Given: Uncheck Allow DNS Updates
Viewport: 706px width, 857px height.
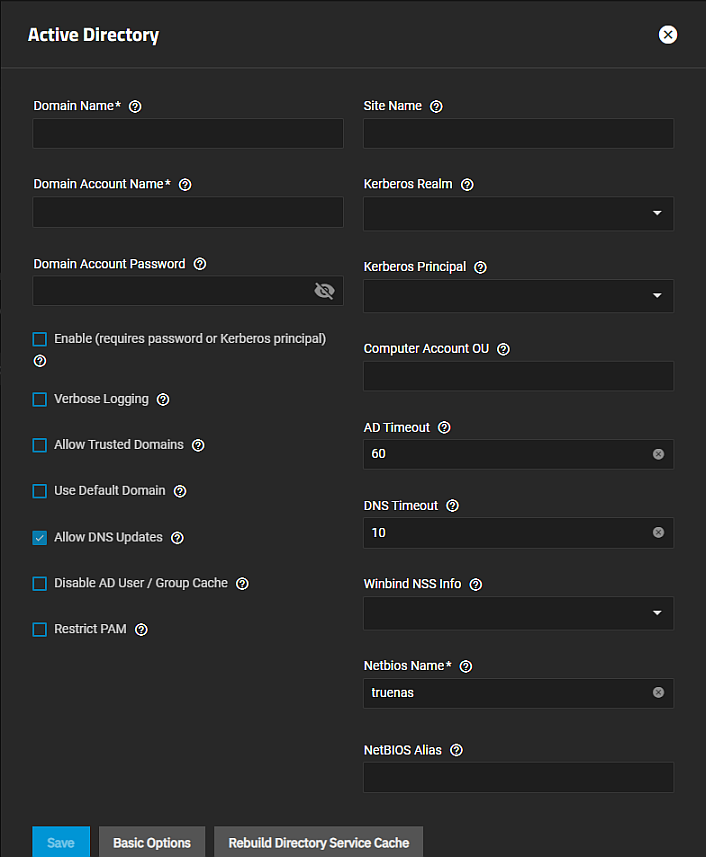Looking at the screenshot, I should click(x=40, y=537).
